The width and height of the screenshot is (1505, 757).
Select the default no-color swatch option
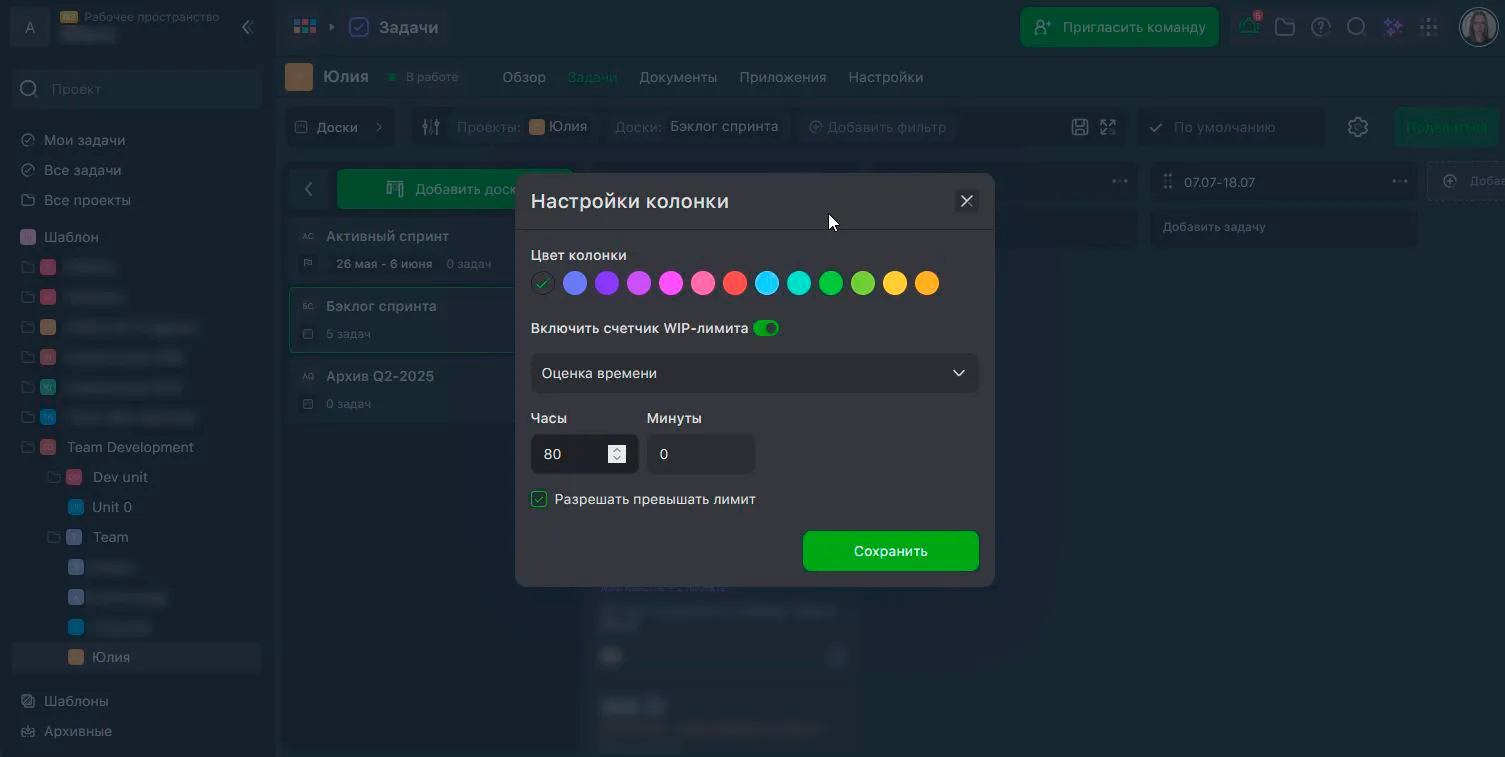(x=543, y=284)
